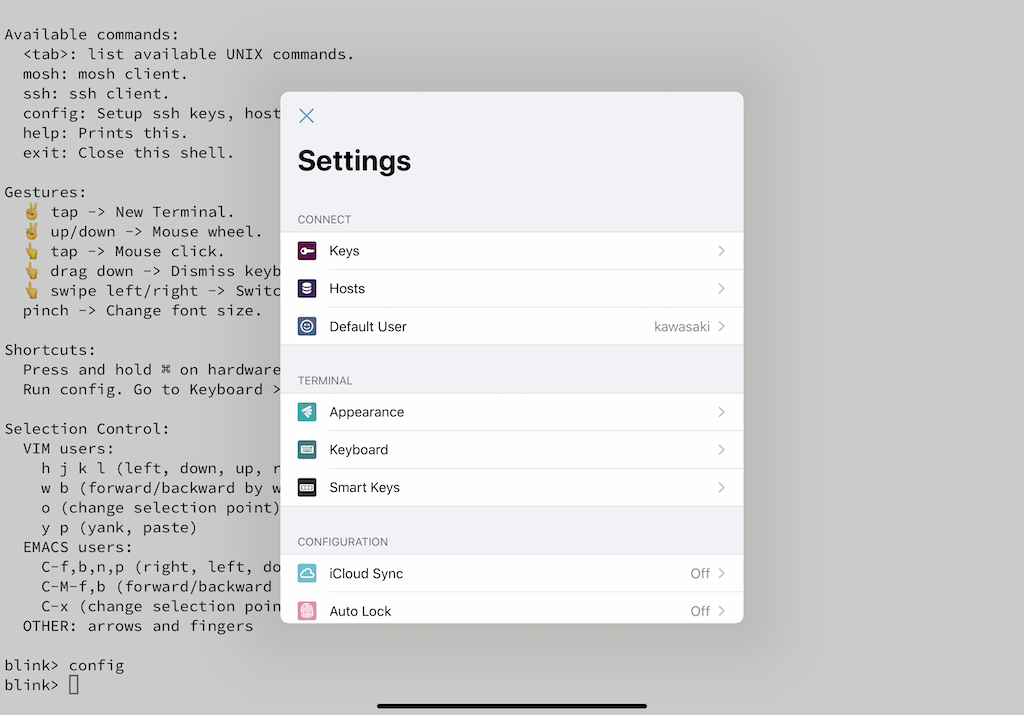The image size is (1024, 715).
Task: Click the 'blink> config' command line
Action: point(64,665)
